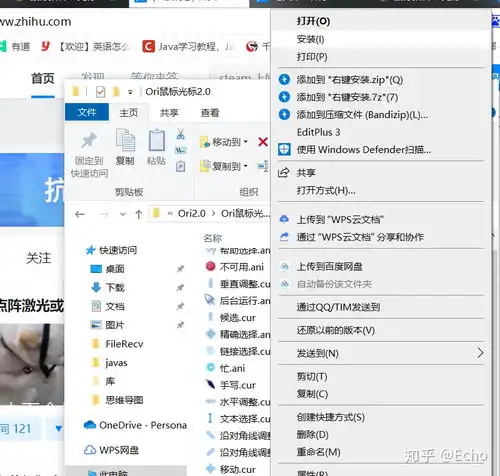This screenshot has height=476, width=500.
Task: Select 复制(C) in context menu
Action: (312, 394)
